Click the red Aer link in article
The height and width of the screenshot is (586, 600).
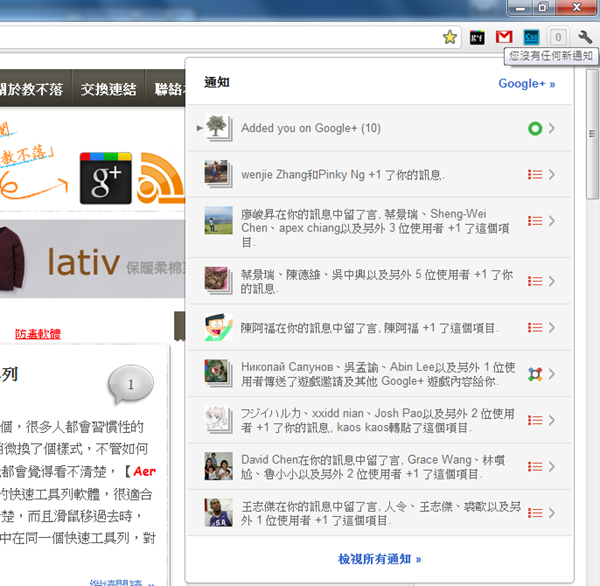[144, 471]
